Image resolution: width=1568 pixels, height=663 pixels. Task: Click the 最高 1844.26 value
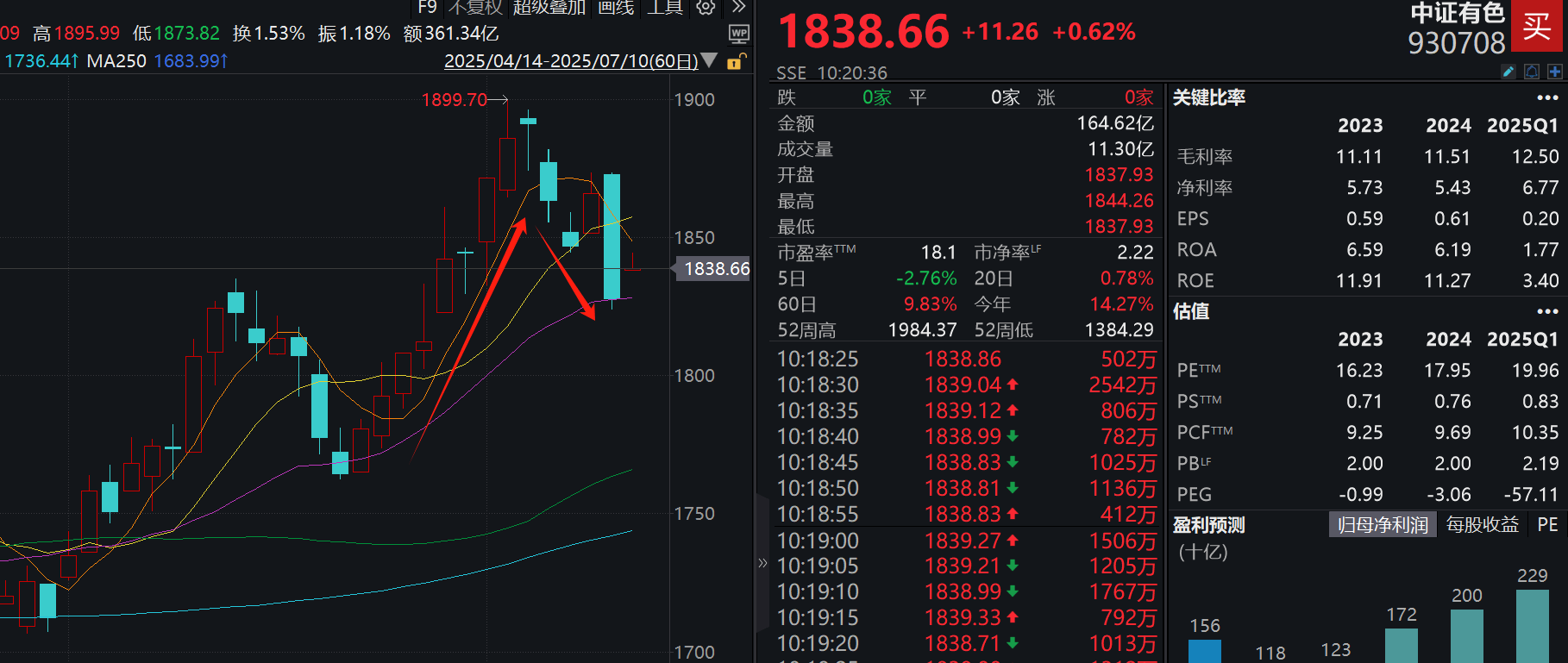1119,201
